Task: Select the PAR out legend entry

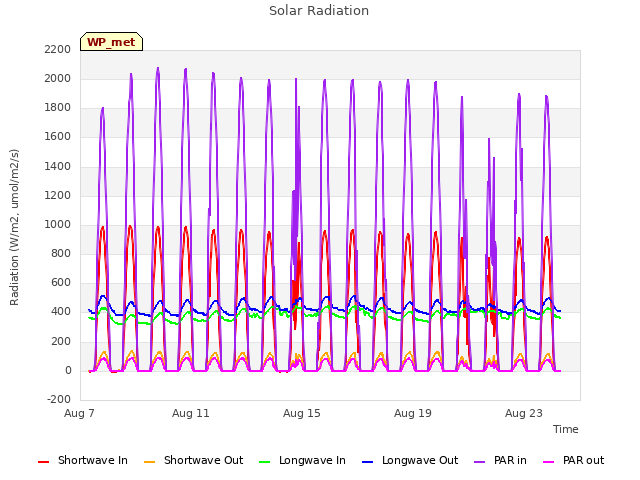Action: [573, 460]
